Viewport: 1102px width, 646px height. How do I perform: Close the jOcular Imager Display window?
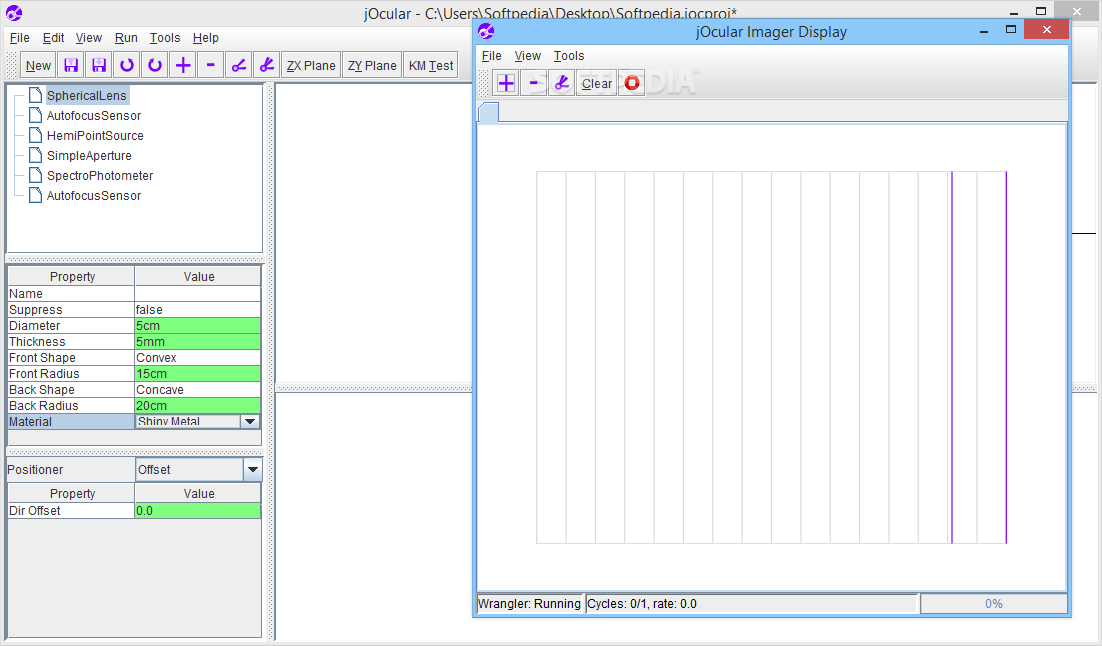click(1046, 30)
